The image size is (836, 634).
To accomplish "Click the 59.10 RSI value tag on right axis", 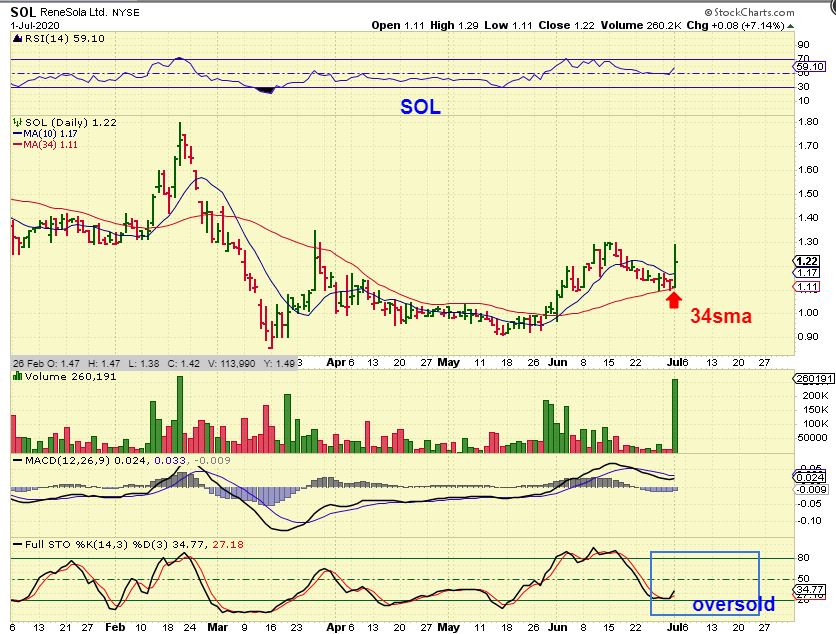I will coord(809,67).
